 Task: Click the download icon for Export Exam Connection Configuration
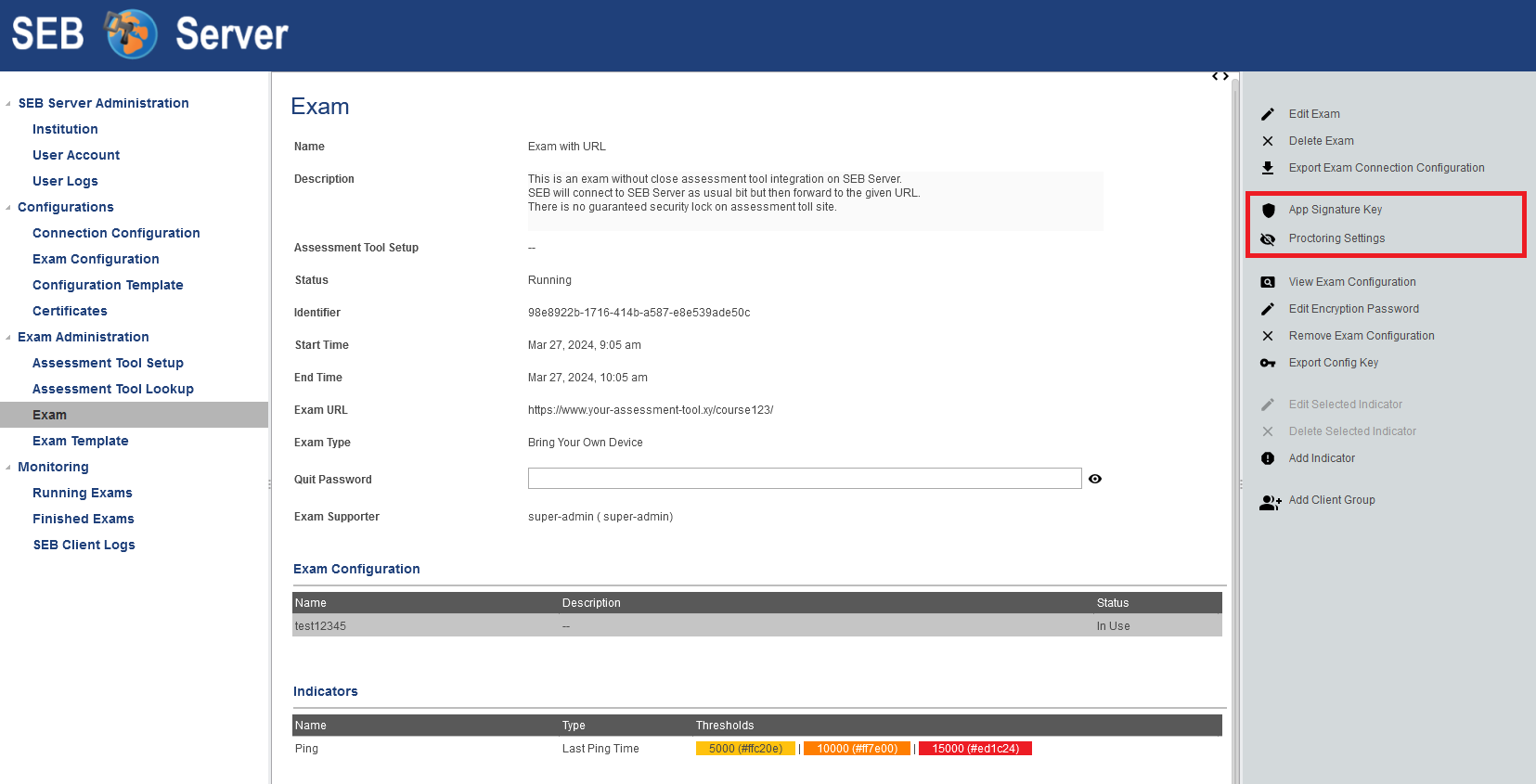[1268, 168]
